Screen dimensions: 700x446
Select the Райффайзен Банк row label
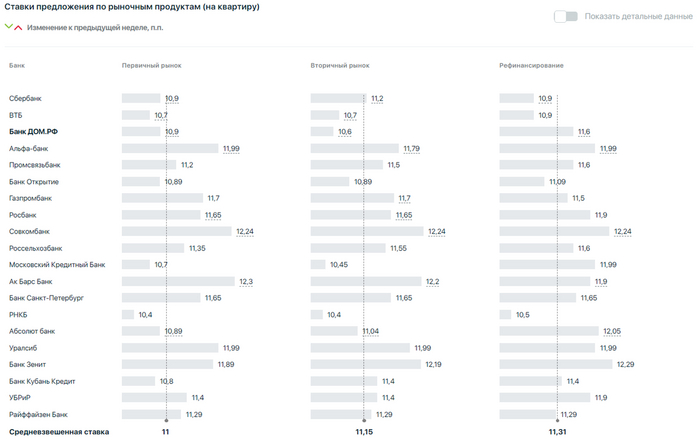38,414
